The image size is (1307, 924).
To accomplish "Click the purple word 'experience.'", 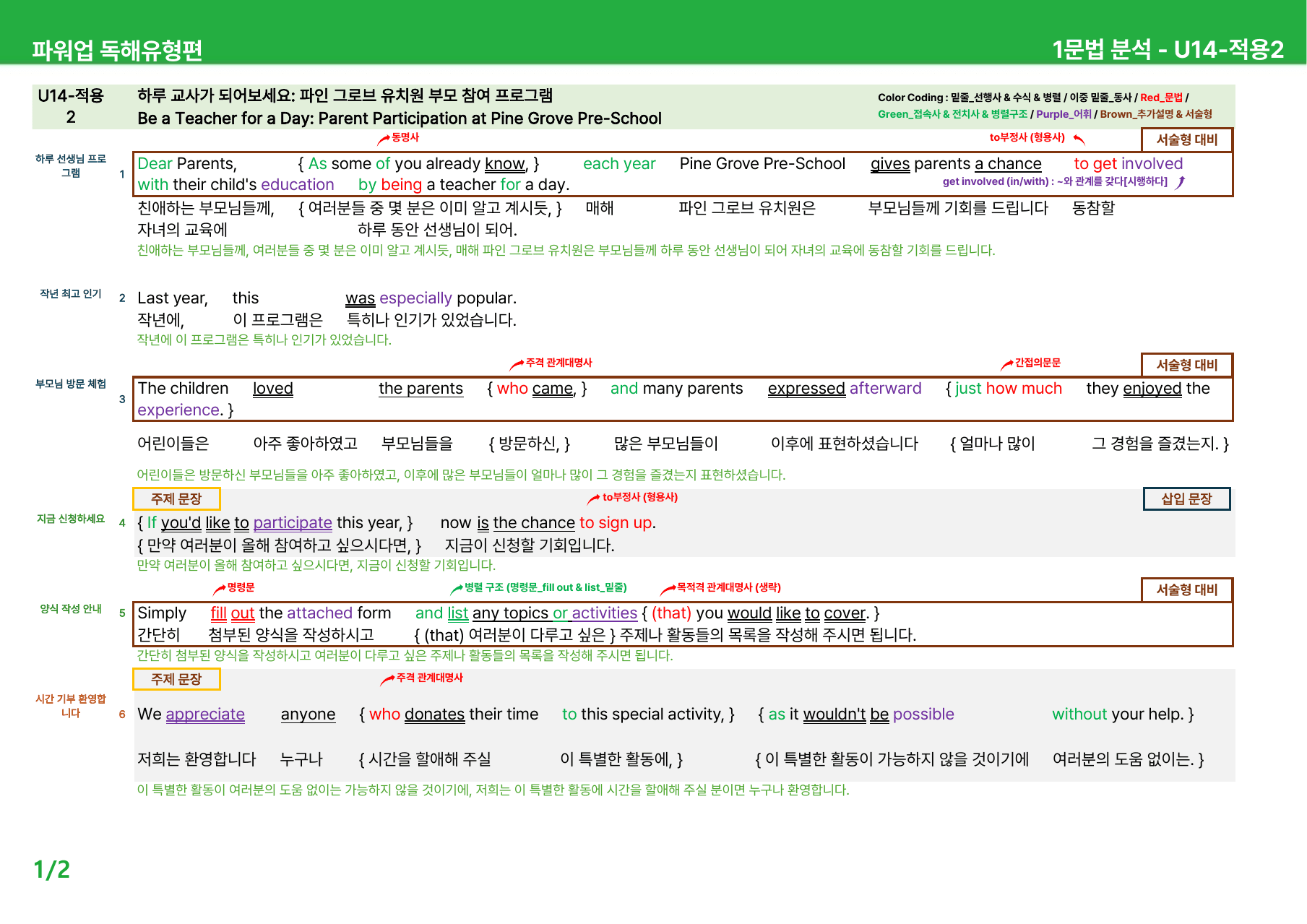I will [x=181, y=410].
